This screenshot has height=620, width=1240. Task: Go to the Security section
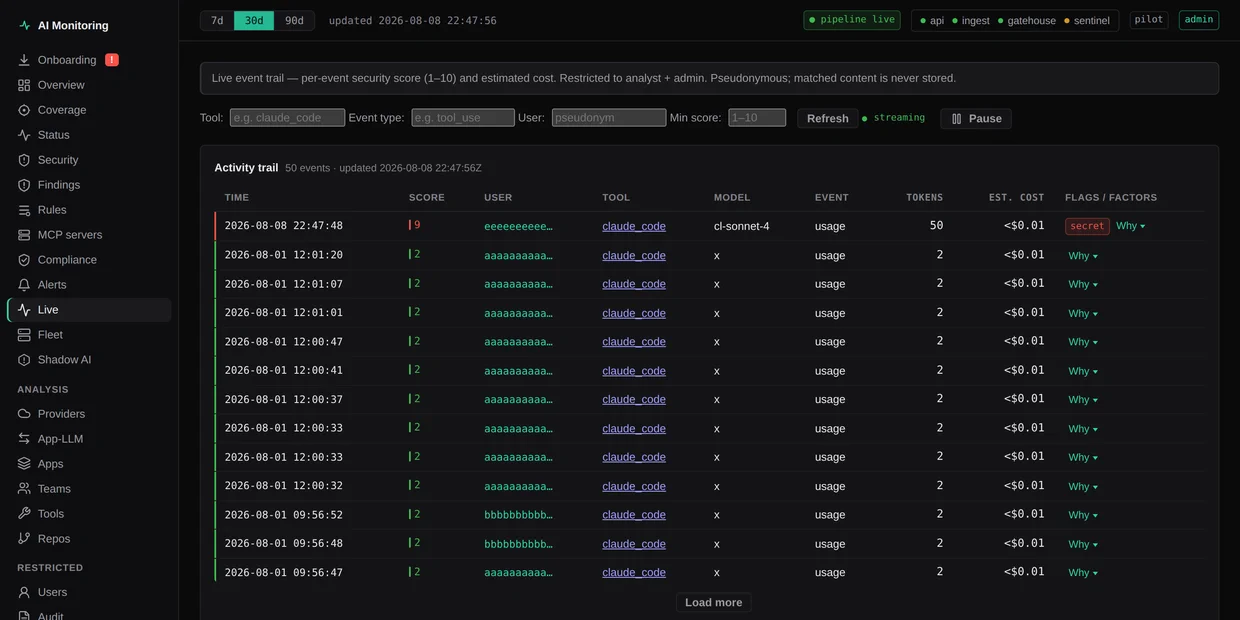tap(89, 160)
